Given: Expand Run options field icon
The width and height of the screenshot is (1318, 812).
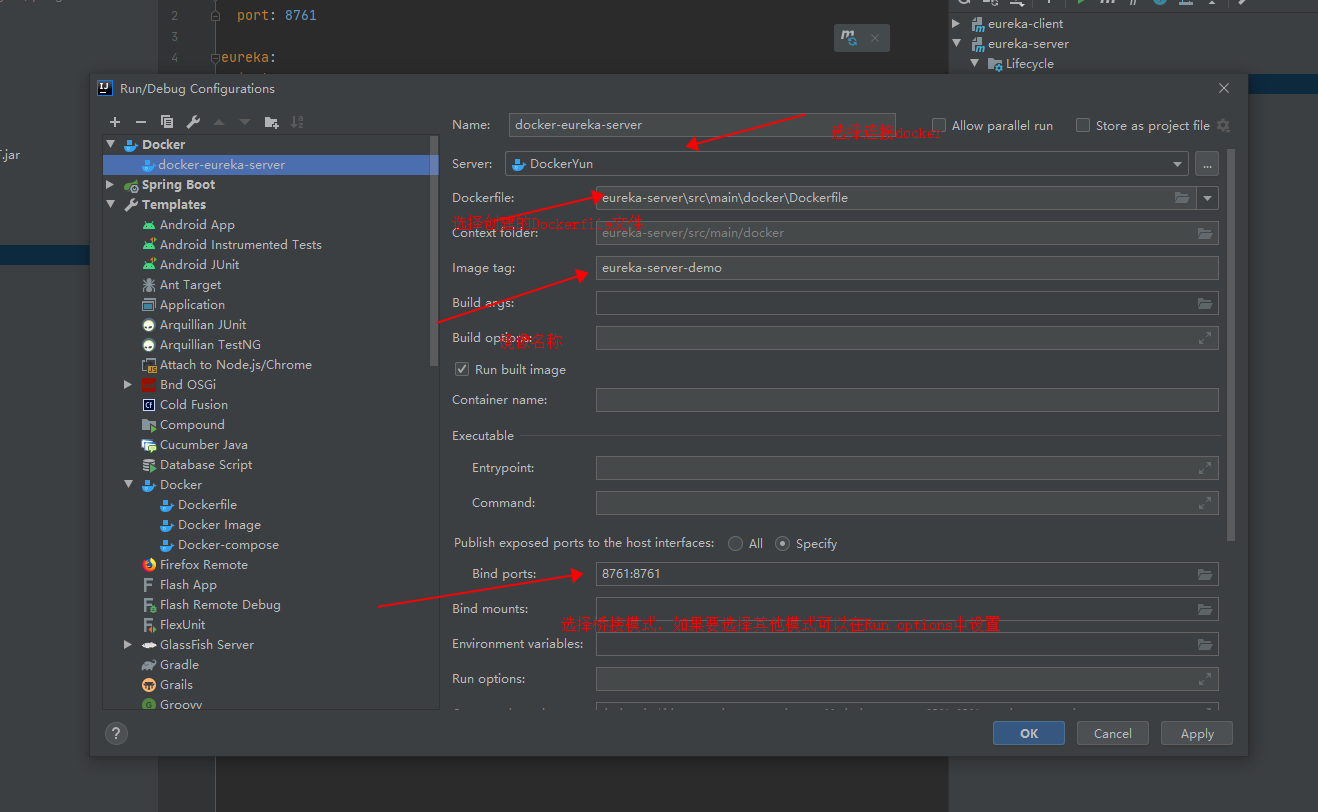Looking at the screenshot, I should click(1205, 679).
